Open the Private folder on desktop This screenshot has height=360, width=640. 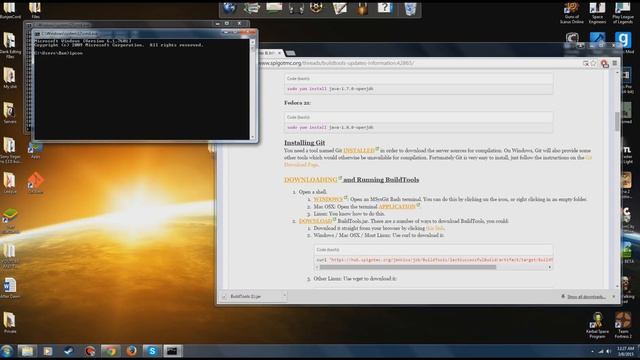tap(9, 322)
